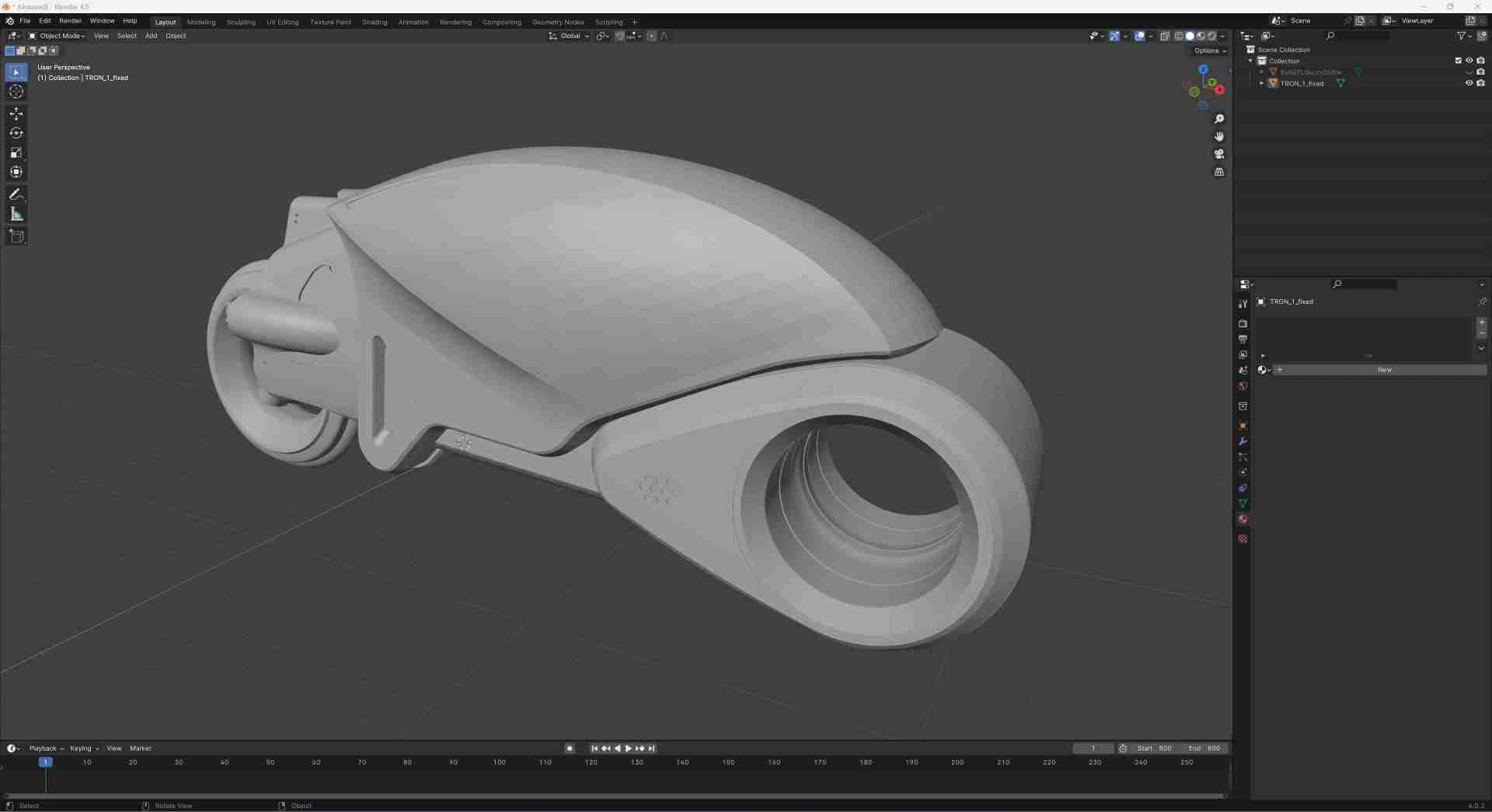Open the Material properties tab
1492x812 pixels.
1243,519
